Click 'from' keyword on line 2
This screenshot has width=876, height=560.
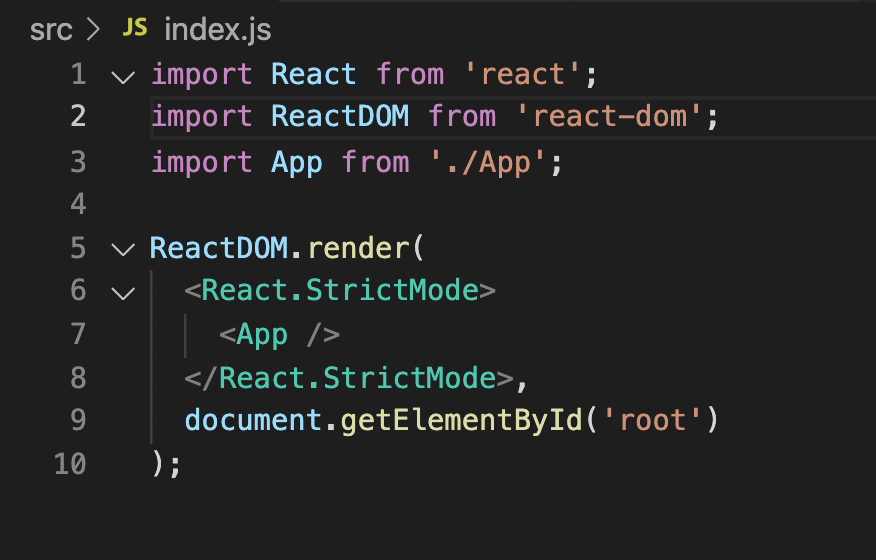tap(462, 117)
